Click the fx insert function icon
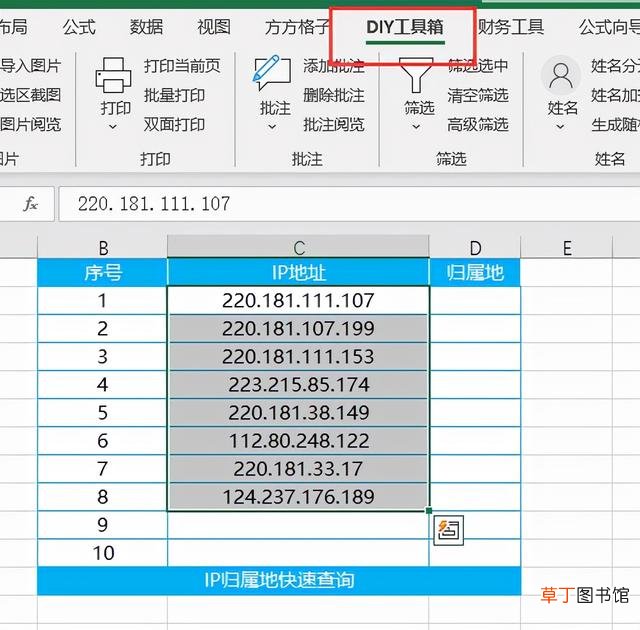 pos(31,203)
